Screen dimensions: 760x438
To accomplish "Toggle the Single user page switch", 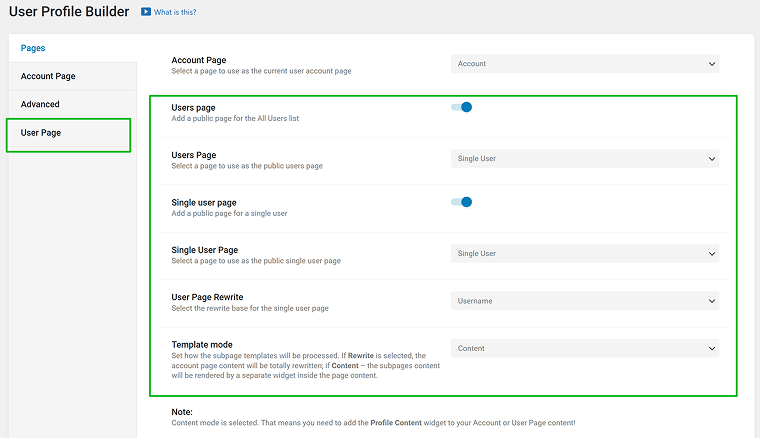I will pyautogui.click(x=461, y=202).
